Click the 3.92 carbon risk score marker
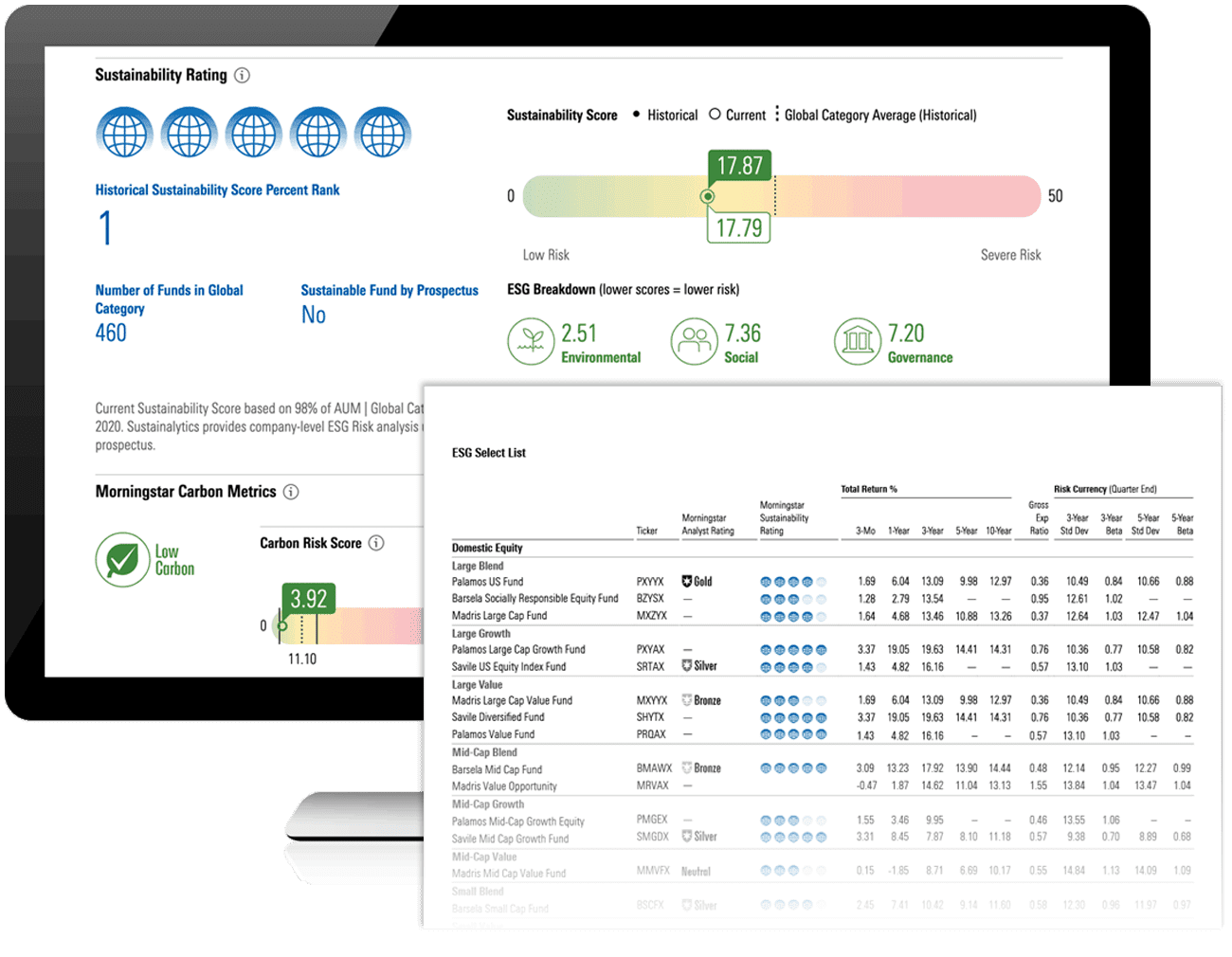The width and height of the screenshot is (1232, 957). [x=308, y=599]
